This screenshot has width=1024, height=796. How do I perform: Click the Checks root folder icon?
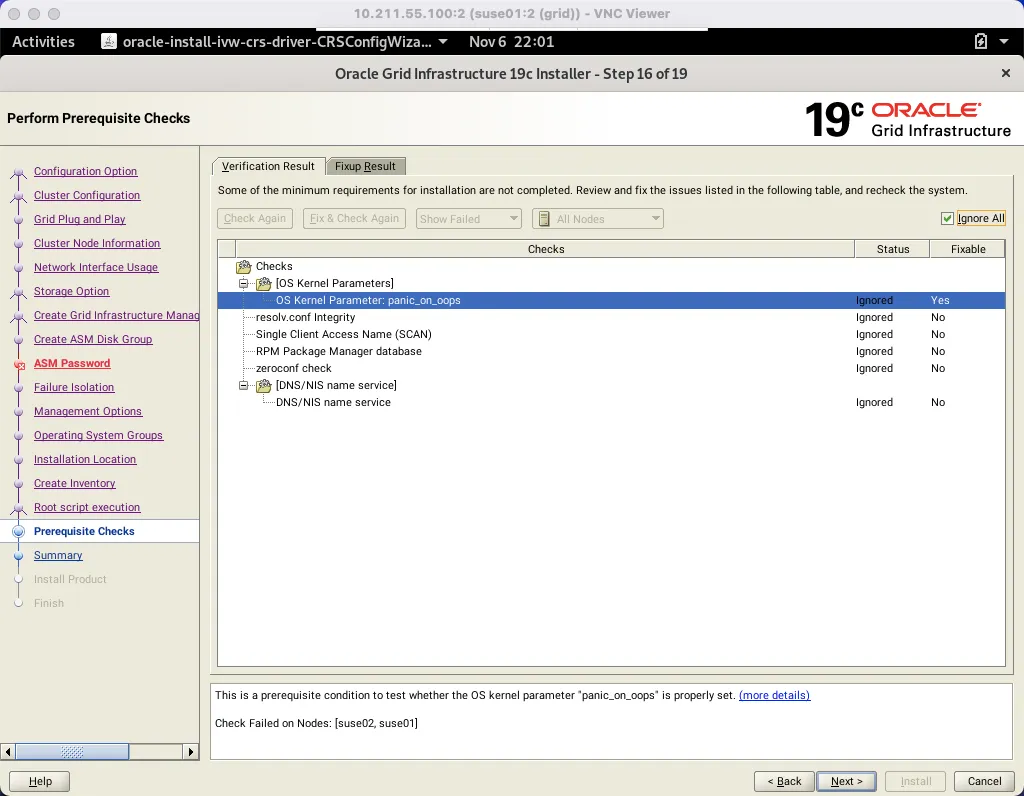pos(243,266)
